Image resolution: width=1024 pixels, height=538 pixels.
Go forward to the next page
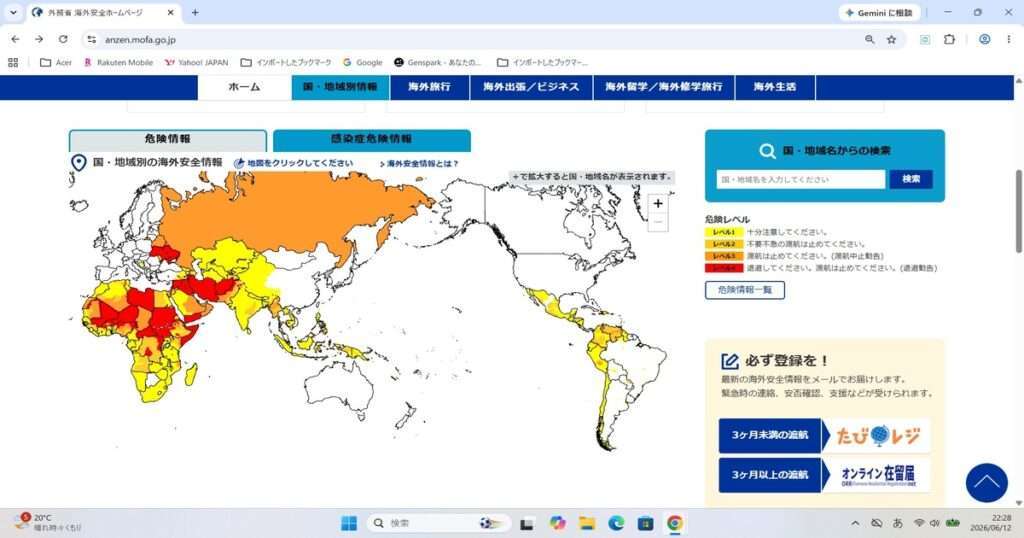click(x=39, y=39)
